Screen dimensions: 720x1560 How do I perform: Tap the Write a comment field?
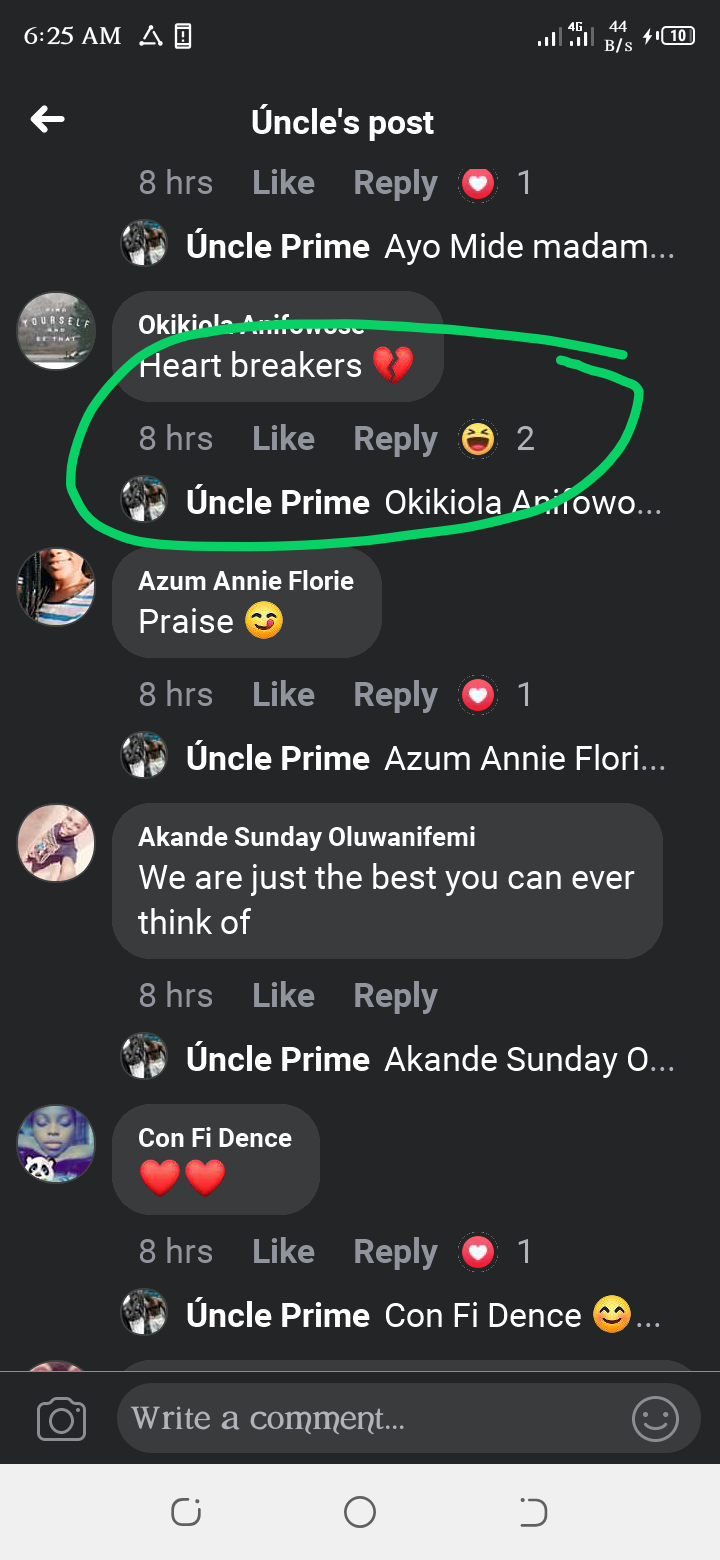[x=370, y=1418]
